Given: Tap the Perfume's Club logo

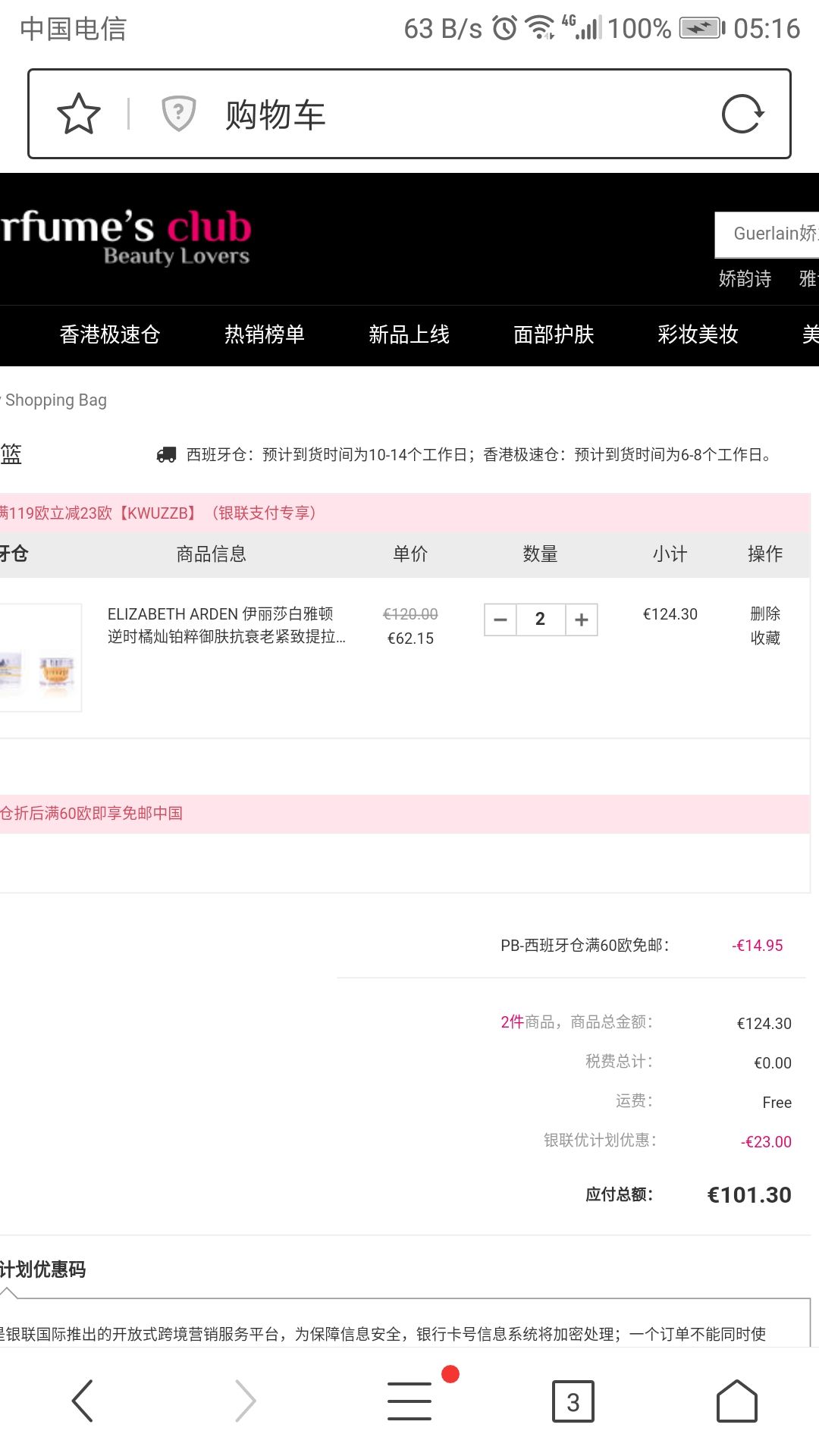Looking at the screenshot, I should tap(126, 237).
